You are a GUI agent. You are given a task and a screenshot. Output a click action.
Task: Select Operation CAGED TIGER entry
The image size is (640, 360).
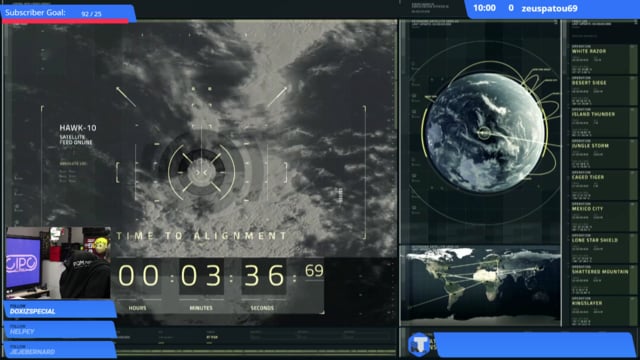[604, 185]
